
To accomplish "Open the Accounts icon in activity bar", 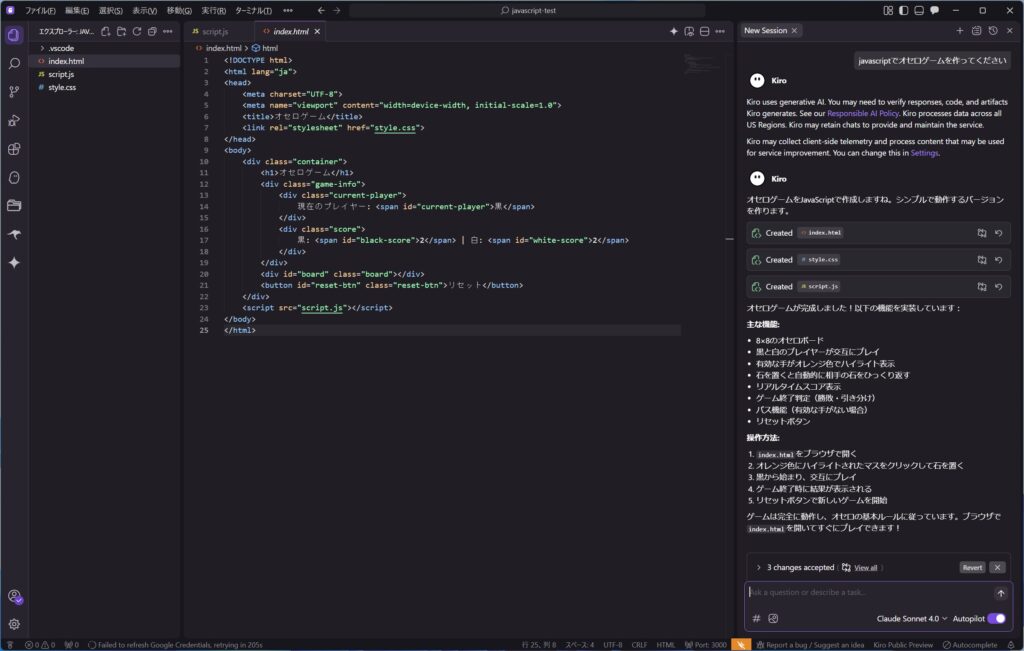I will [14, 596].
